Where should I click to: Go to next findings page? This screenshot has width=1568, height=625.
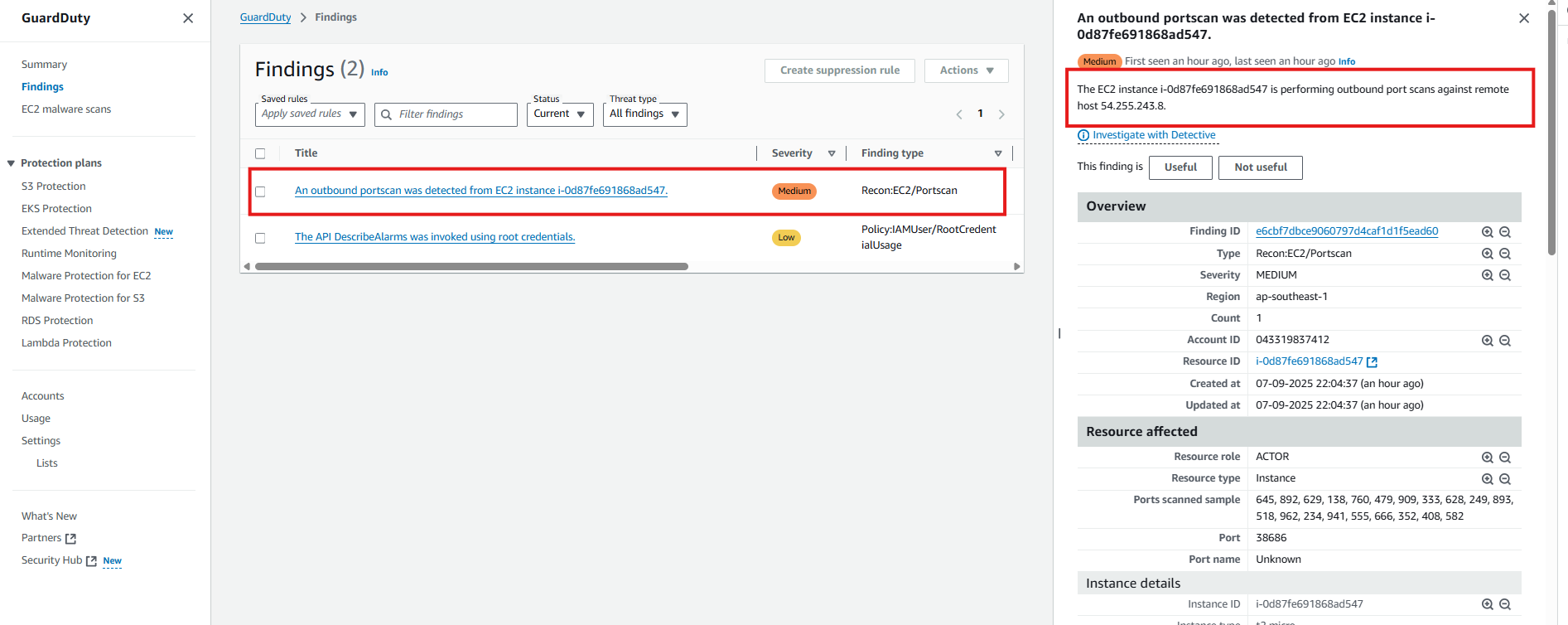(x=1001, y=114)
